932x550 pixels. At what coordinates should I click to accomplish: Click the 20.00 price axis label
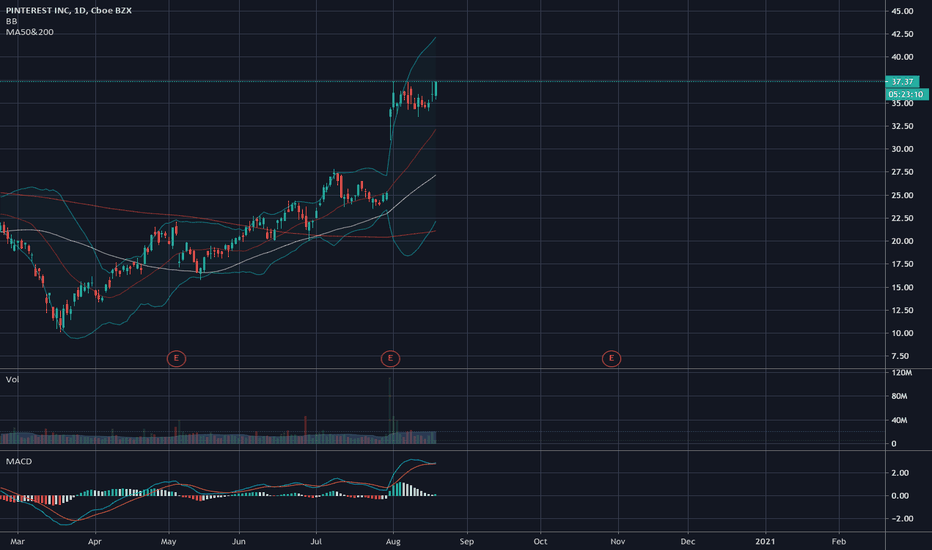tap(902, 241)
